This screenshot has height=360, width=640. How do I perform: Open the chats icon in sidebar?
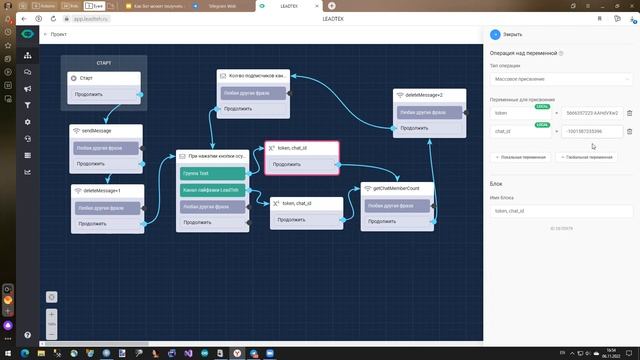(27, 72)
